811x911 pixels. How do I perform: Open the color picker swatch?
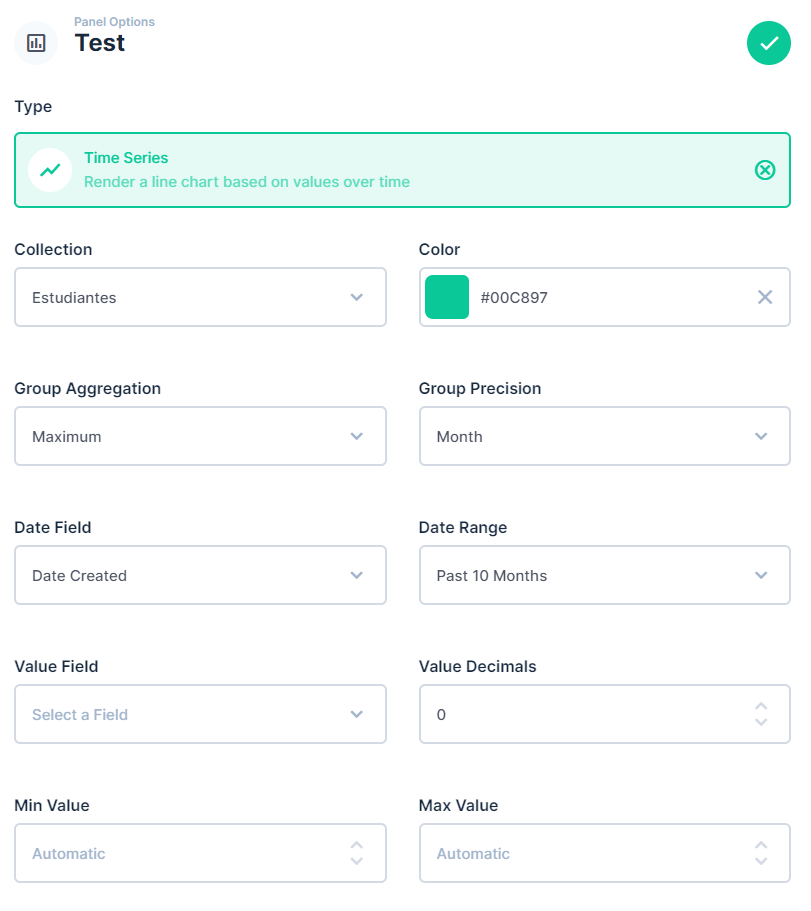[447, 297]
